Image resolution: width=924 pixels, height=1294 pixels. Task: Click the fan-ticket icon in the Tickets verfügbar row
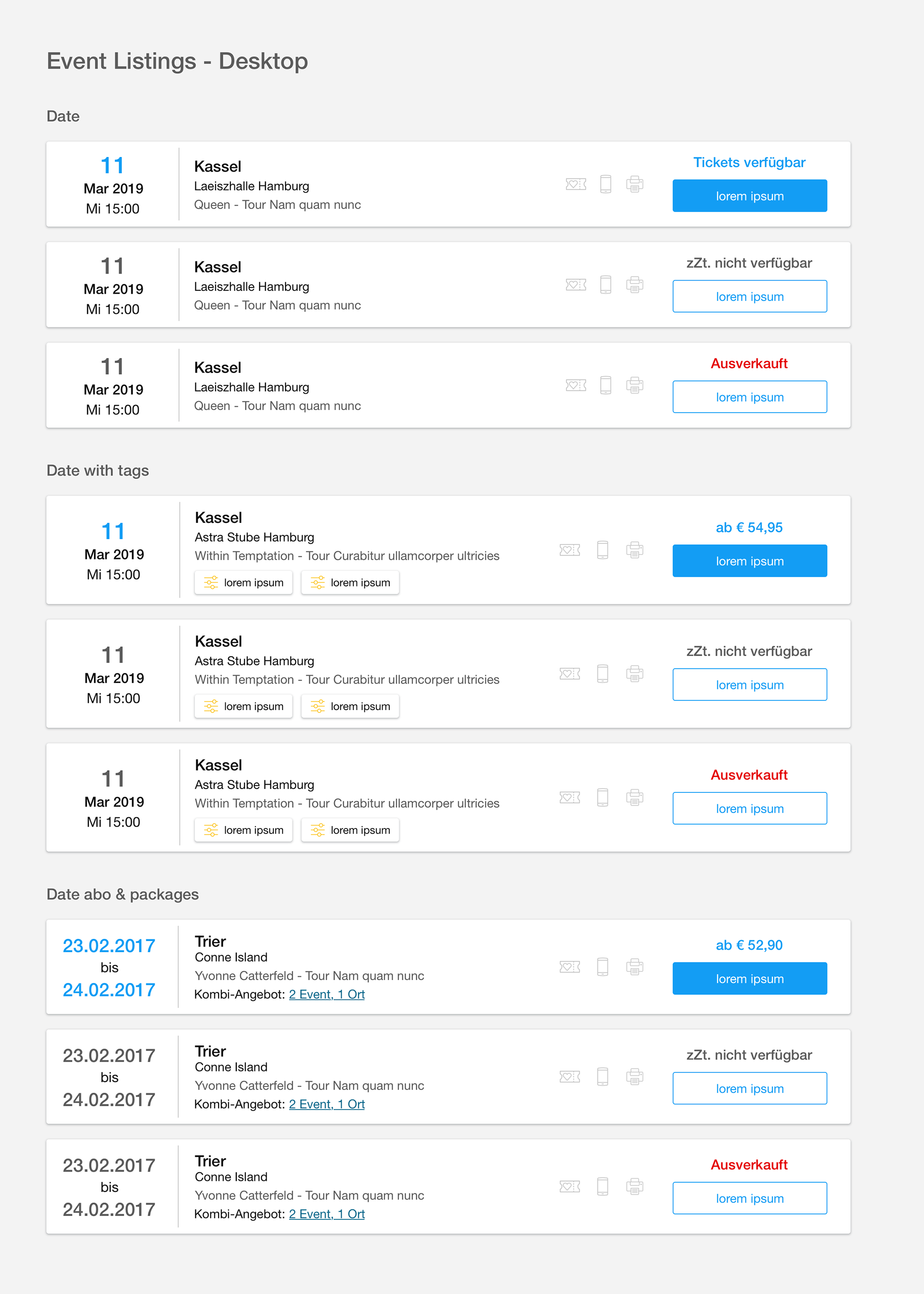tap(576, 184)
